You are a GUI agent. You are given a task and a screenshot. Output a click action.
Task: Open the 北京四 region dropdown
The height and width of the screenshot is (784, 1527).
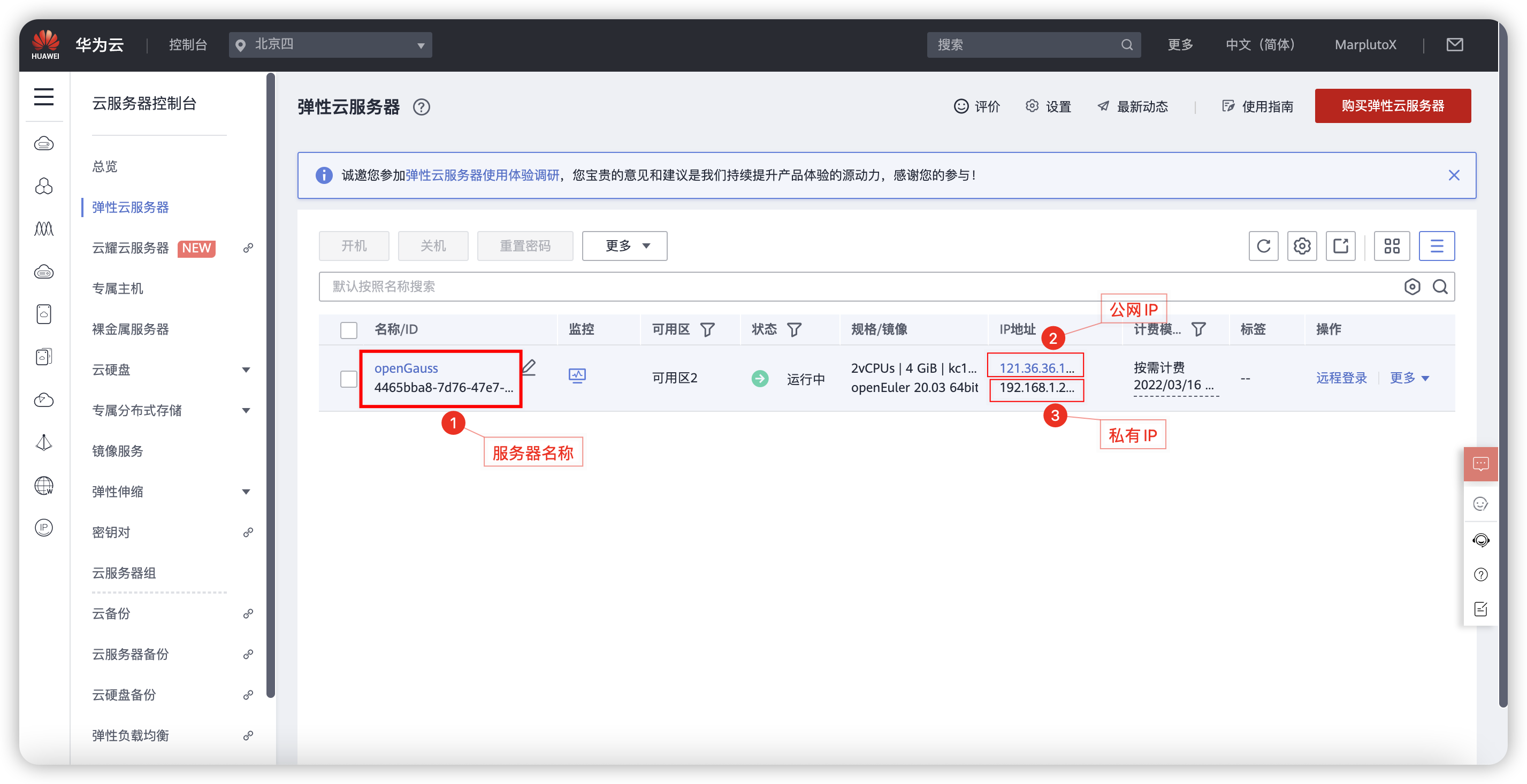tap(330, 45)
